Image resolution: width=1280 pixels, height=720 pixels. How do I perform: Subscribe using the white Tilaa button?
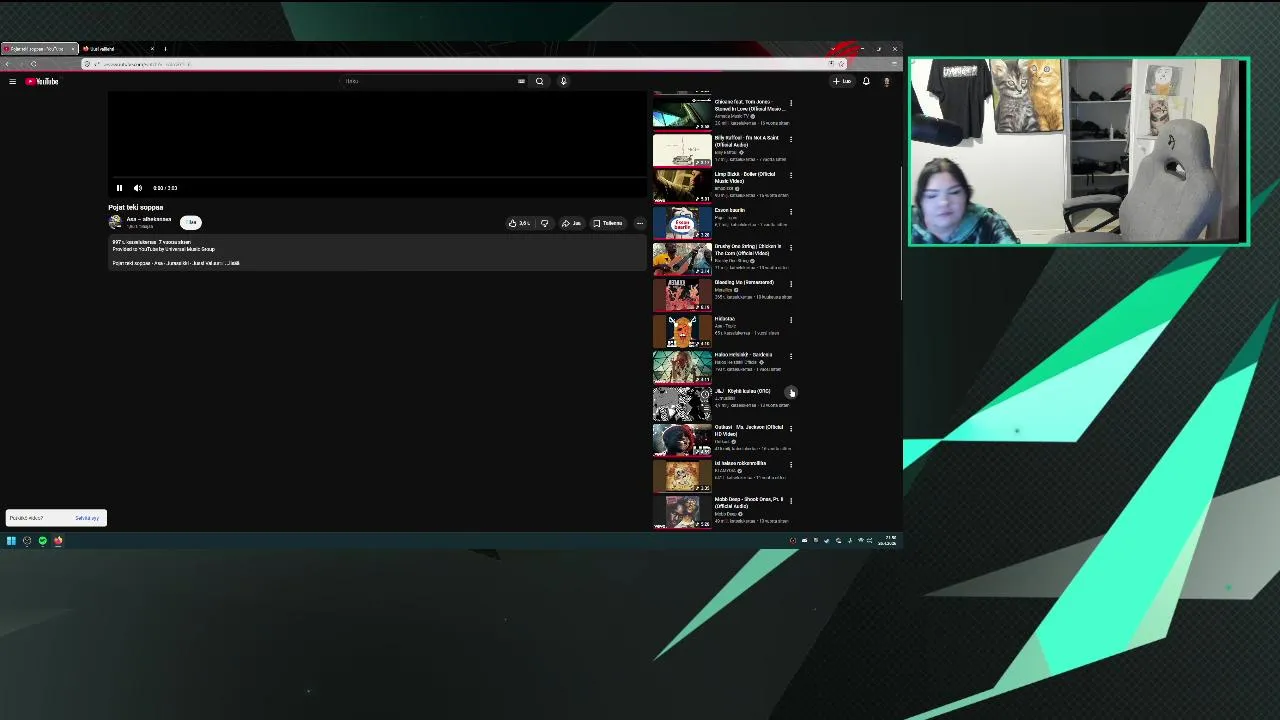[191, 222]
